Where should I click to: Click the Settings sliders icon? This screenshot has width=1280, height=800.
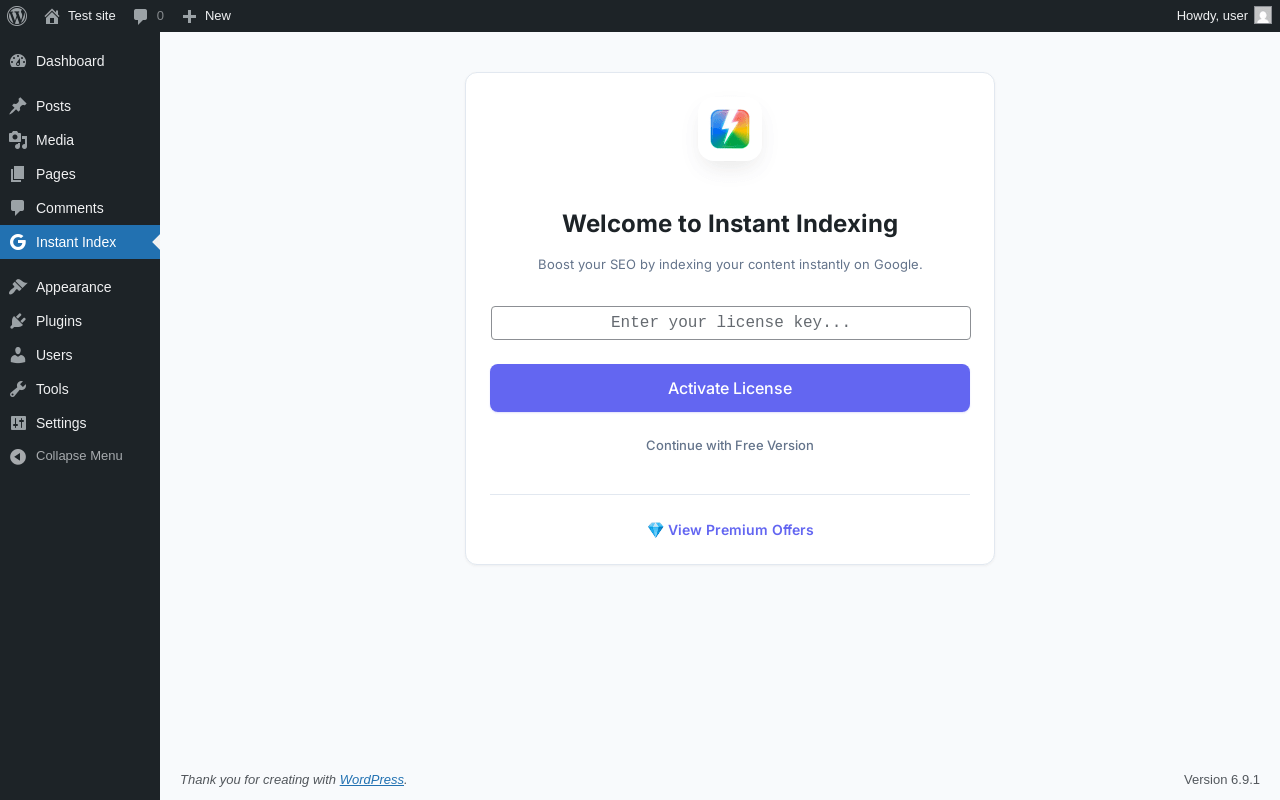(x=18, y=423)
